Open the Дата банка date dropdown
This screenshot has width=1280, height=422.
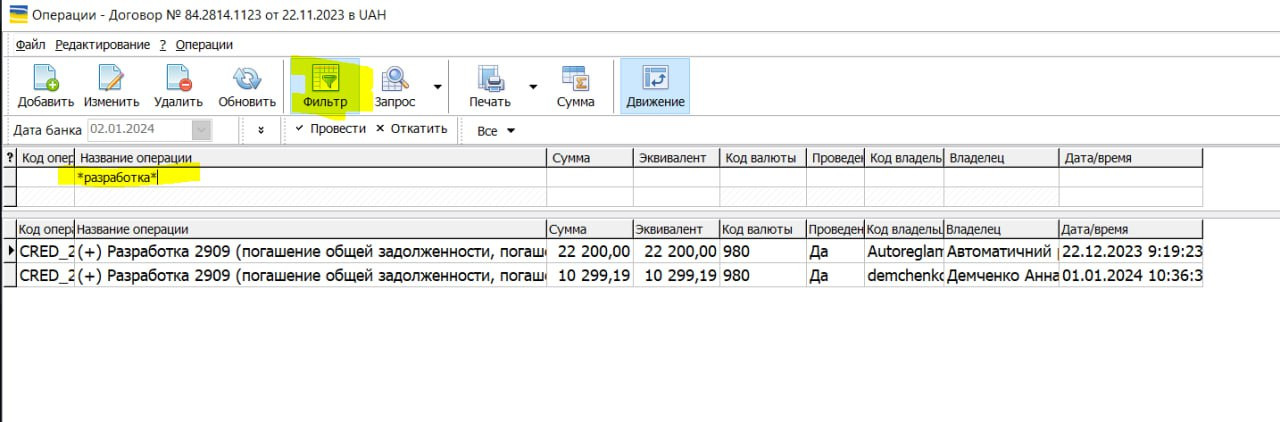pos(202,130)
